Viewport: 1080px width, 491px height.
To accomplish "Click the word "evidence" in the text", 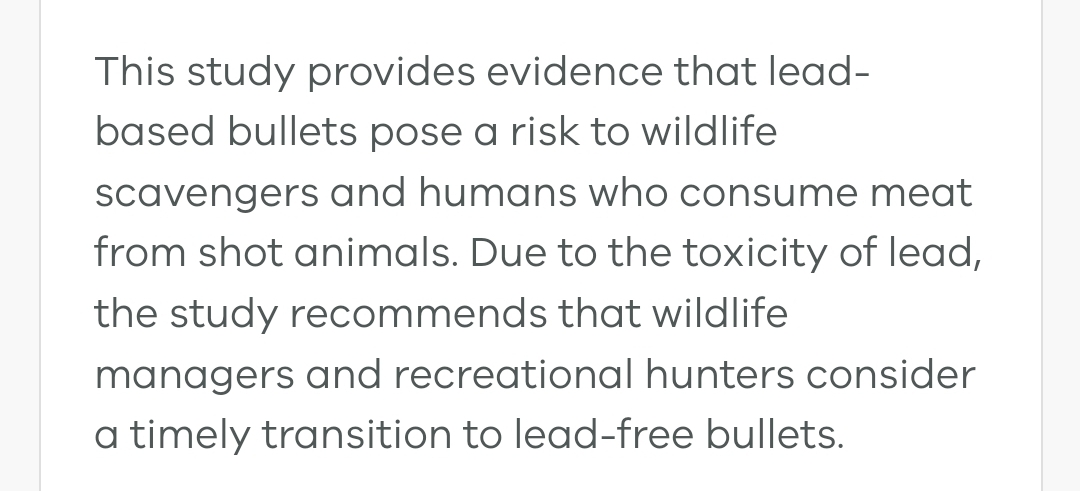I will pyautogui.click(x=574, y=71).
